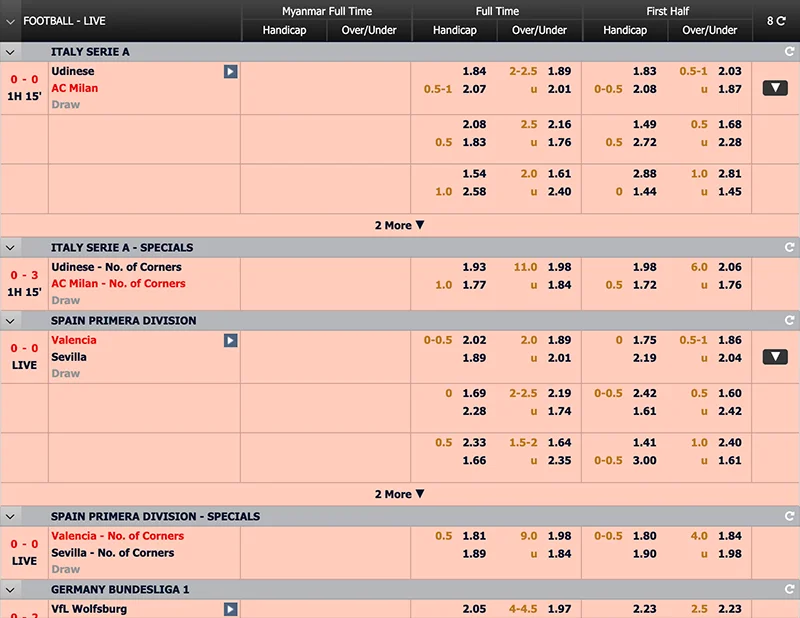Image resolution: width=800 pixels, height=618 pixels.
Task: Expand 2 More markets under Udinese match
Action: click(x=399, y=225)
